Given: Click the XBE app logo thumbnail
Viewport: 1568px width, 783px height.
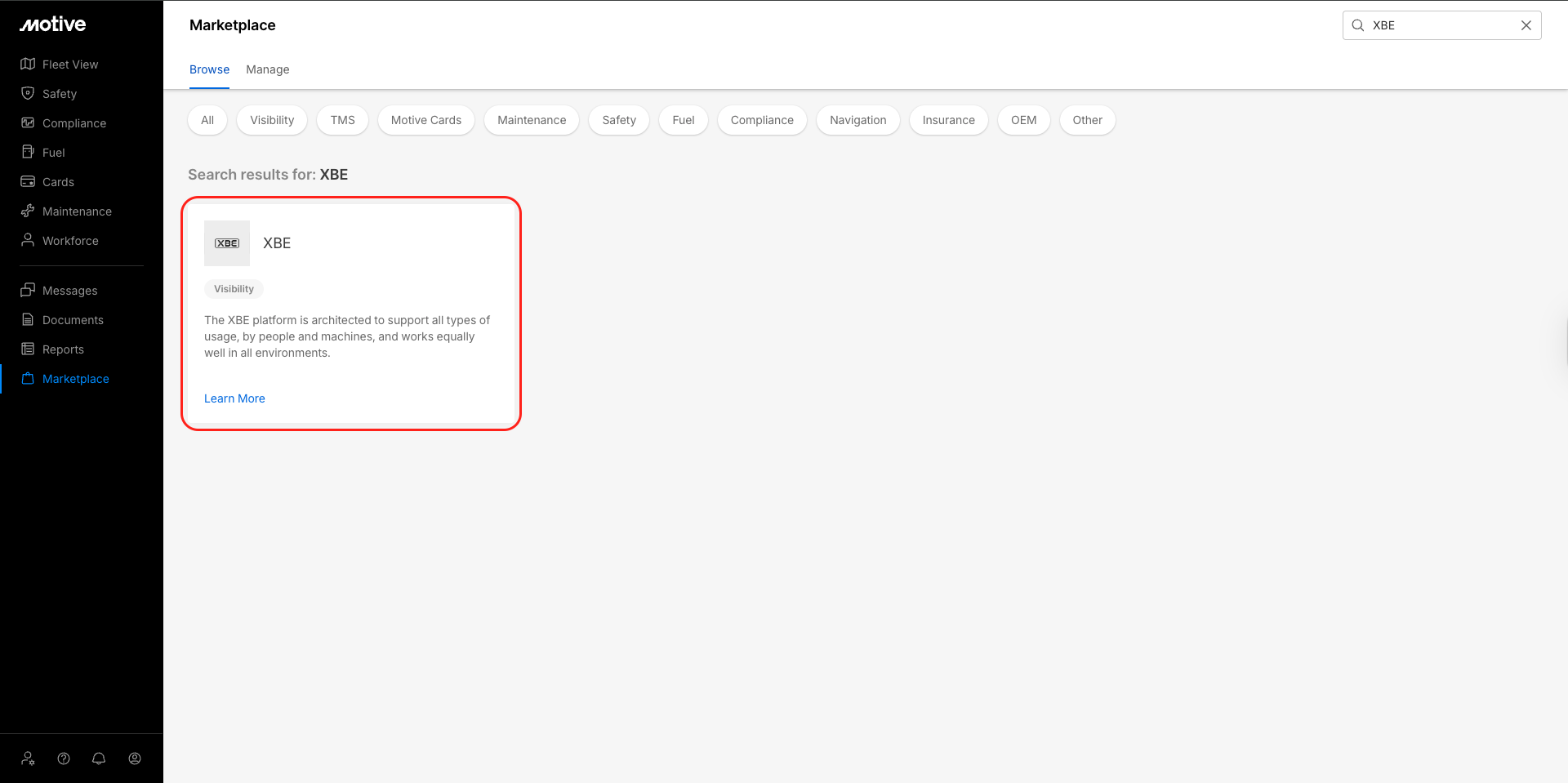Looking at the screenshot, I should (x=227, y=243).
